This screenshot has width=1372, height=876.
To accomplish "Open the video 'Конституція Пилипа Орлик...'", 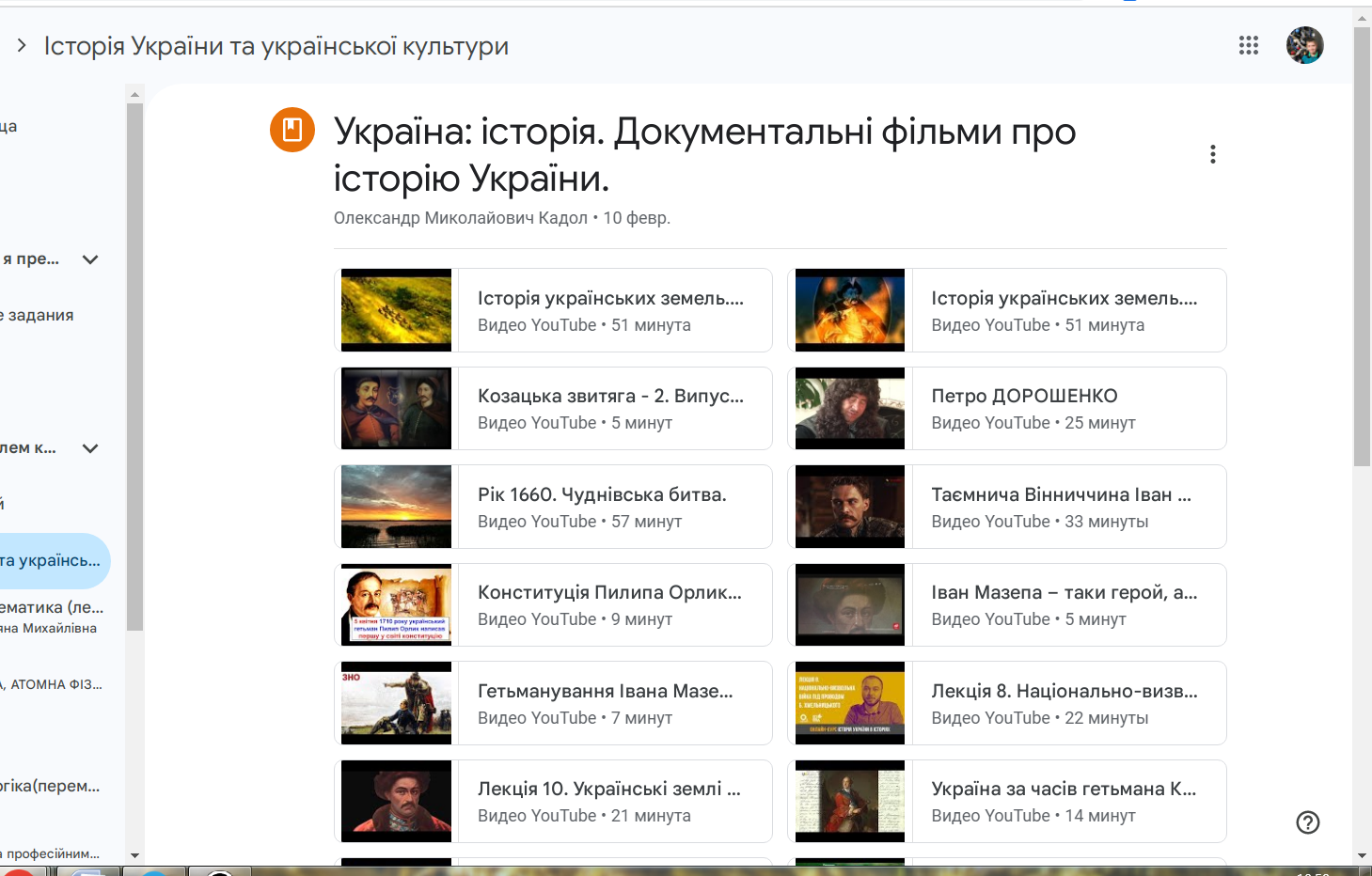I will point(553,605).
